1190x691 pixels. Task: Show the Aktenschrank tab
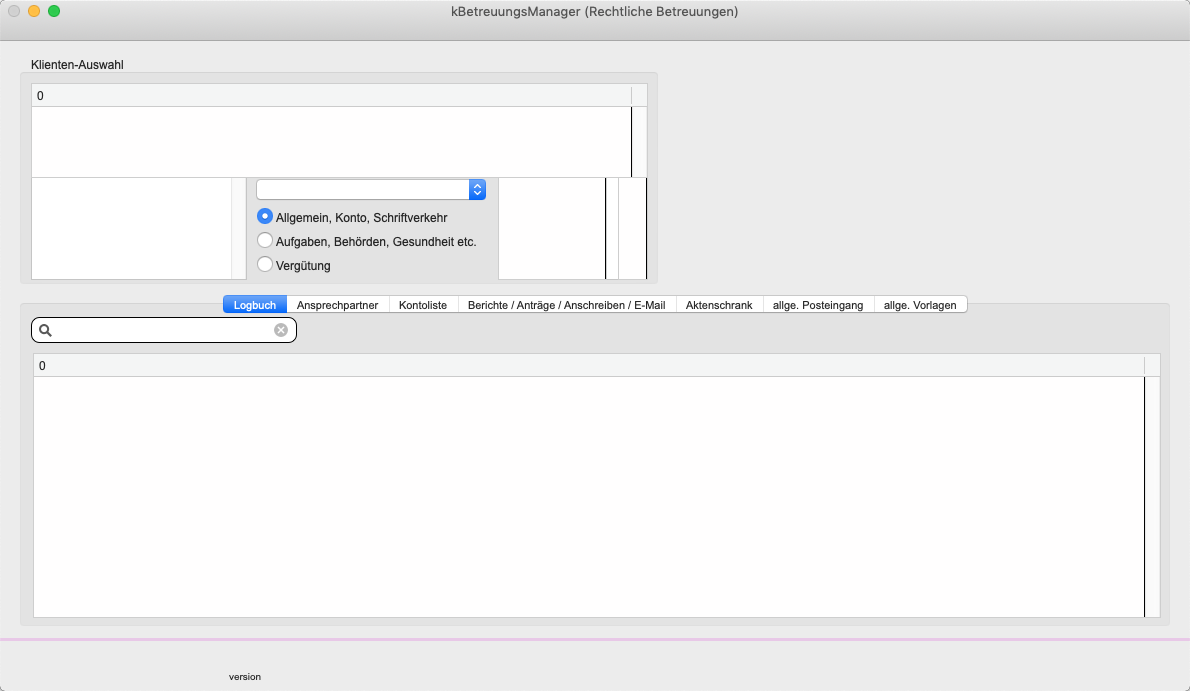(719, 304)
